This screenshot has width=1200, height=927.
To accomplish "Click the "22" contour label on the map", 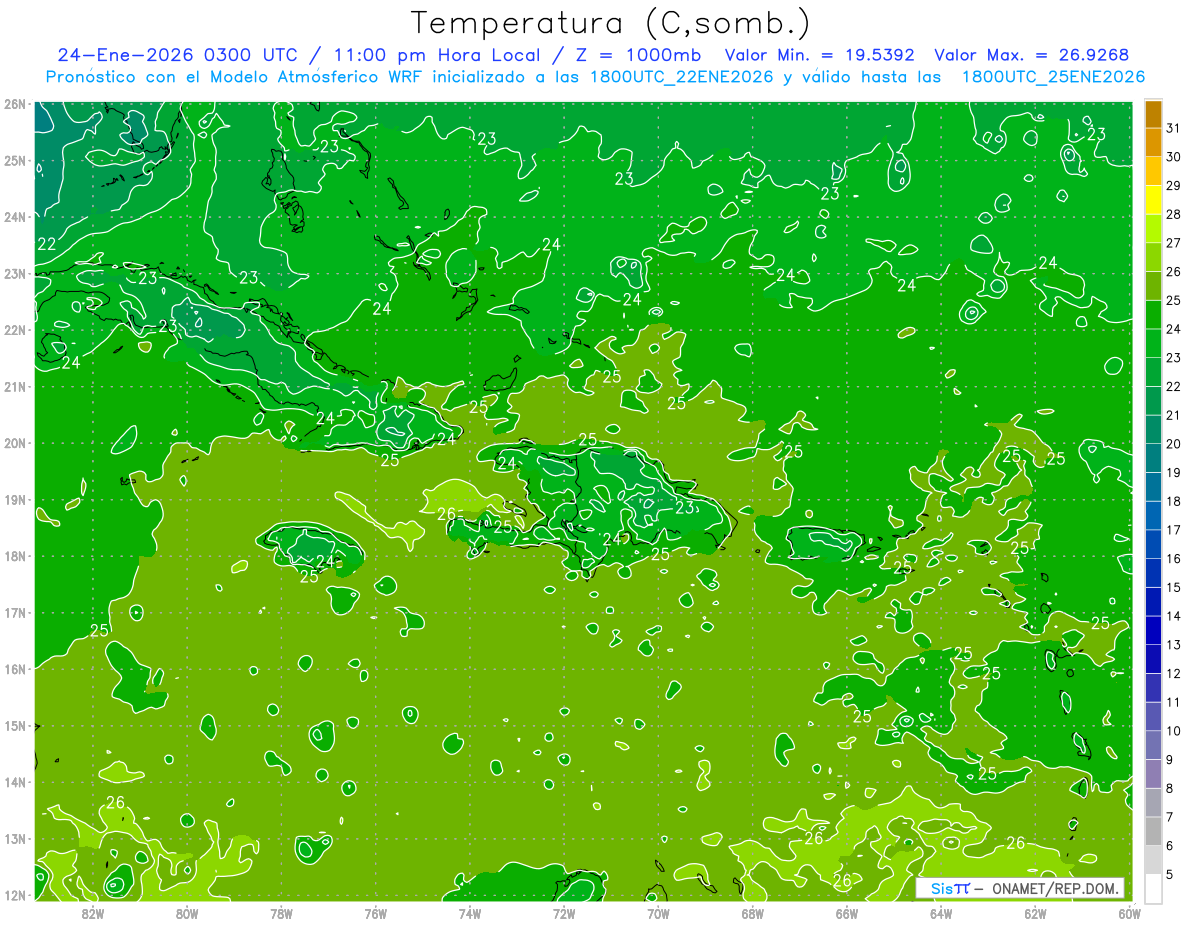I will [x=47, y=244].
